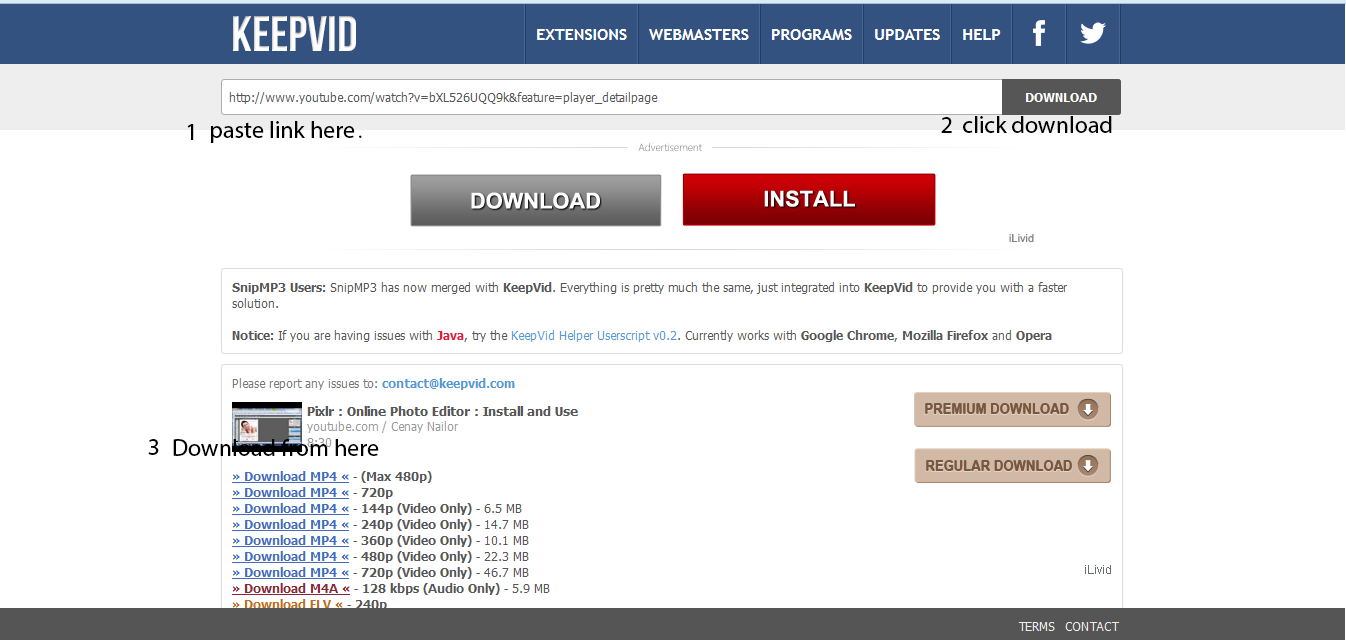Click the red Java link in notice
The height and width of the screenshot is (640, 1346).
point(450,336)
